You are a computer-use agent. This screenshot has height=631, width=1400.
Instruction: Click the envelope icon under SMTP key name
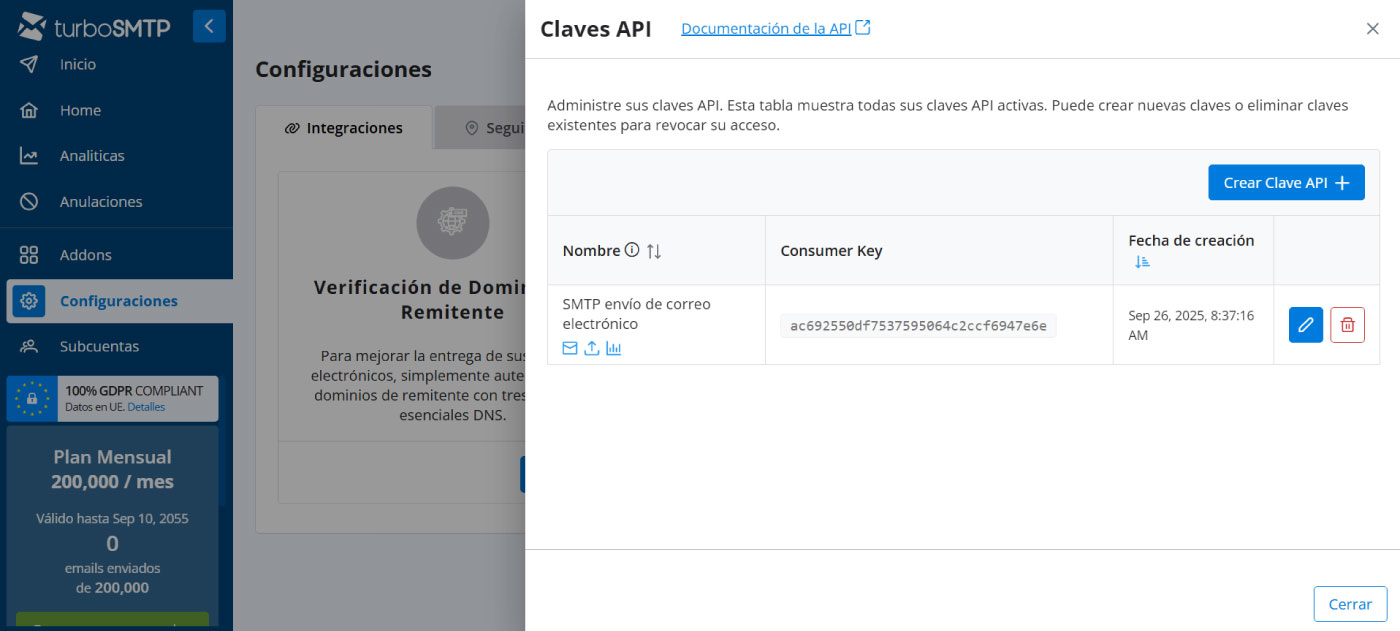[570, 349]
